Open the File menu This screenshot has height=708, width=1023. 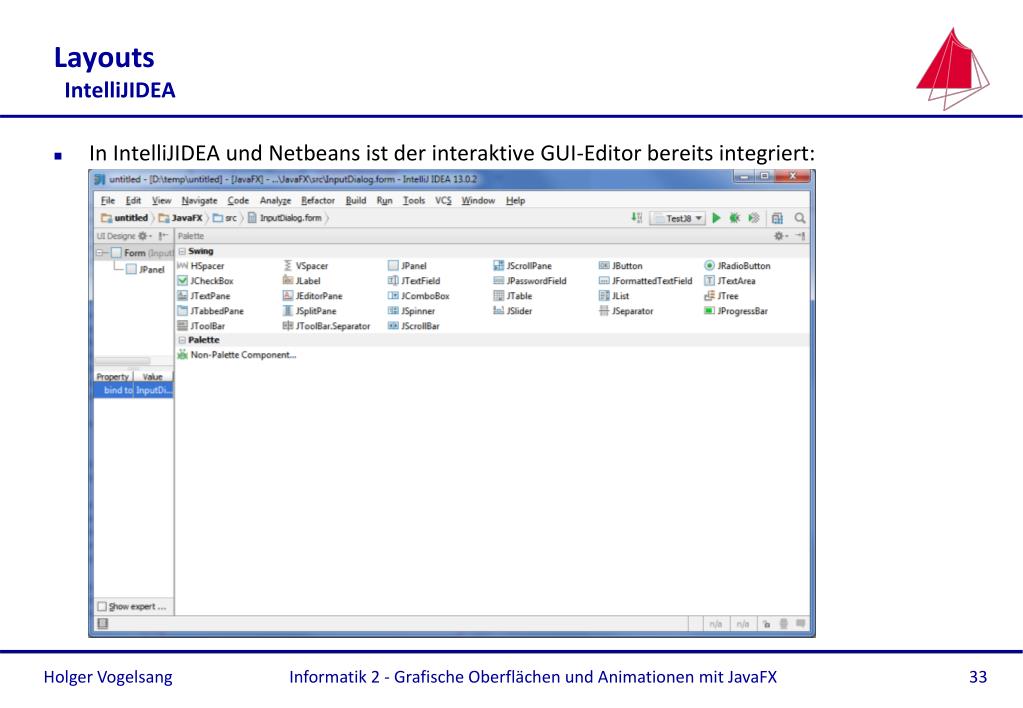[x=108, y=200]
